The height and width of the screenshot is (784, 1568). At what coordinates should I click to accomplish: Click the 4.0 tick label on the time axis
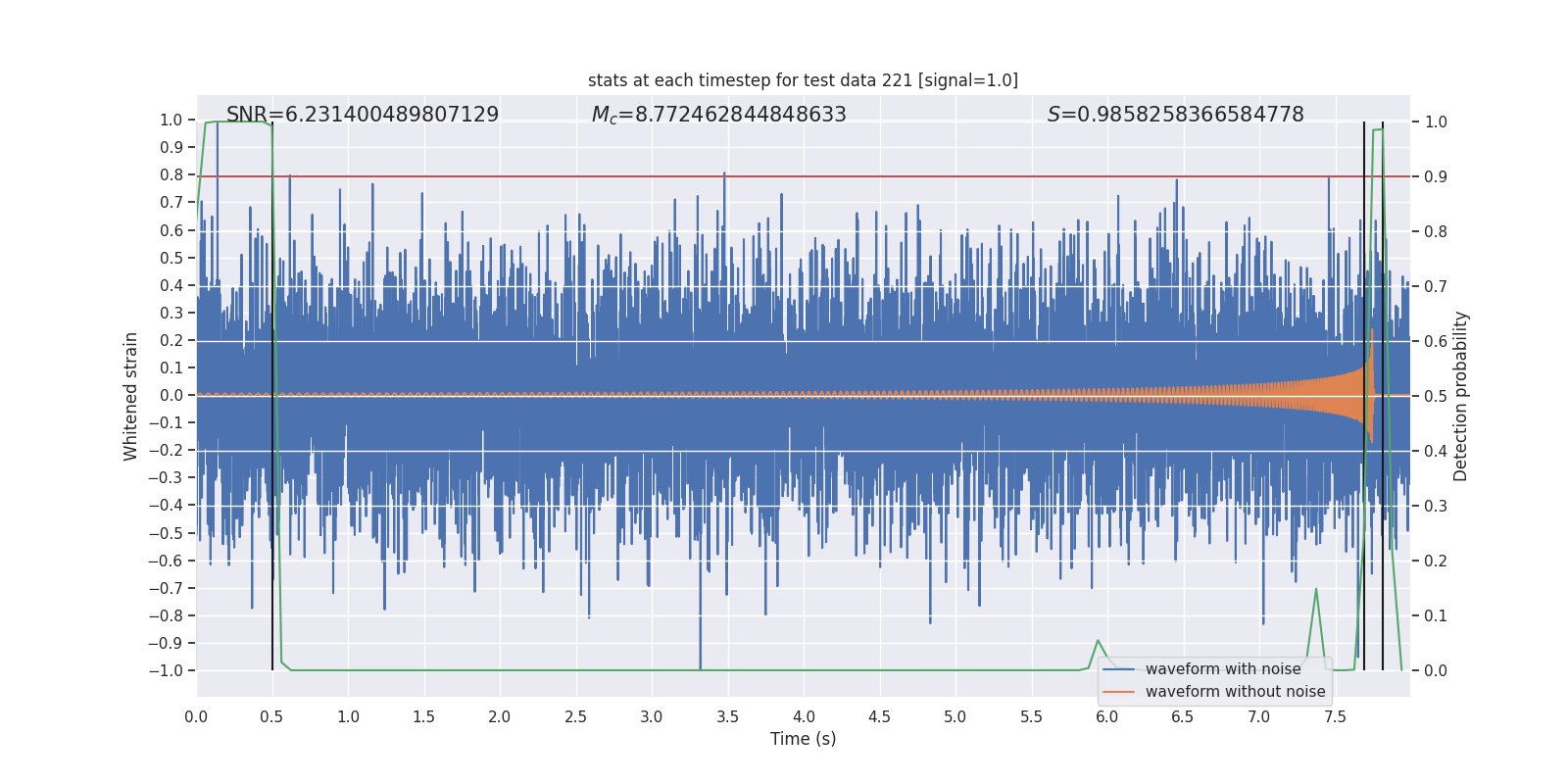tap(804, 716)
